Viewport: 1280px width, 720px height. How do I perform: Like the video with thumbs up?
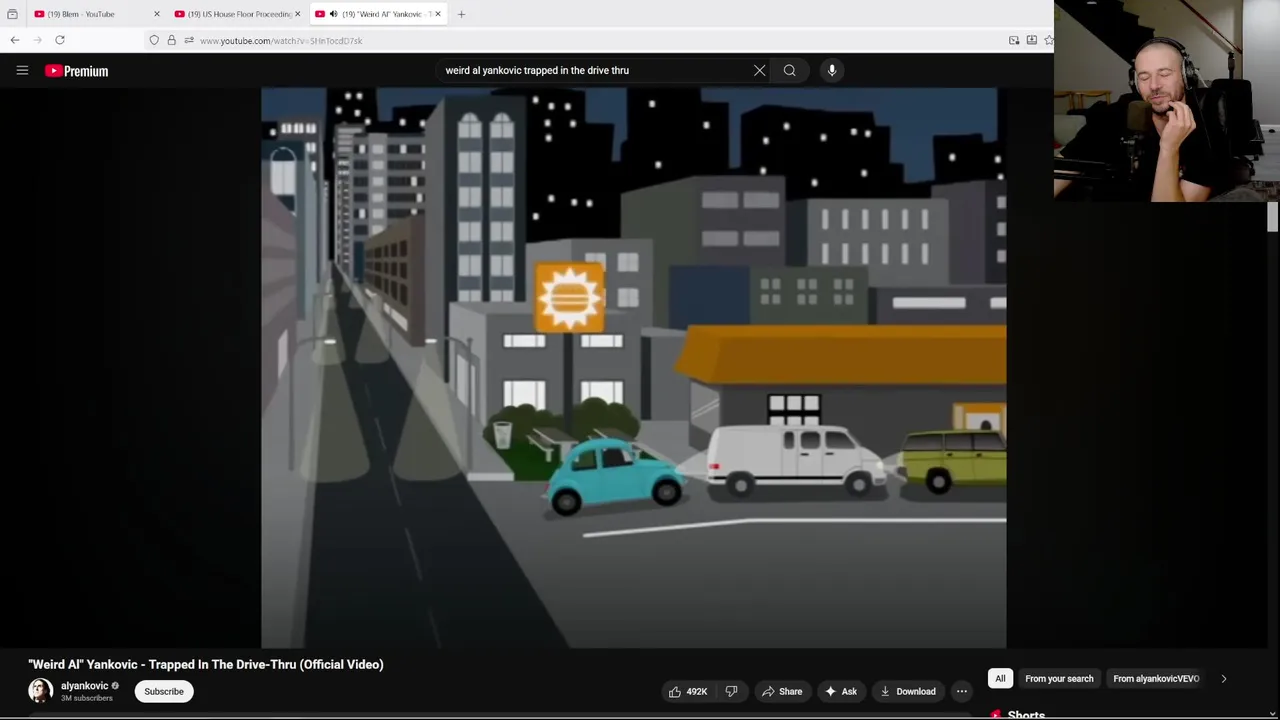pyautogui.click(x=689, y=691)
